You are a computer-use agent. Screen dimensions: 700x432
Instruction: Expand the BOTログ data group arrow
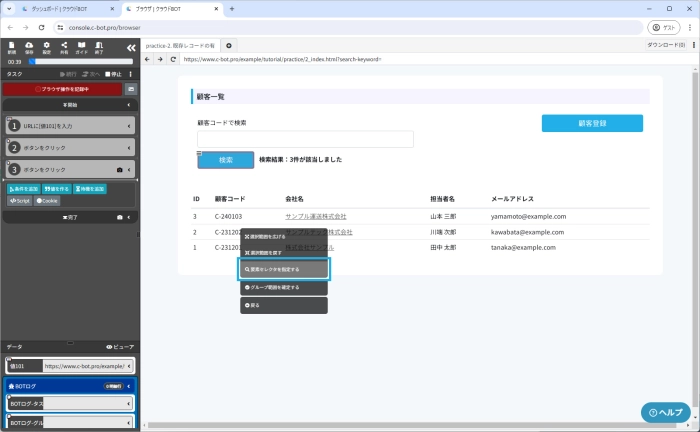[x=130, y=385]
